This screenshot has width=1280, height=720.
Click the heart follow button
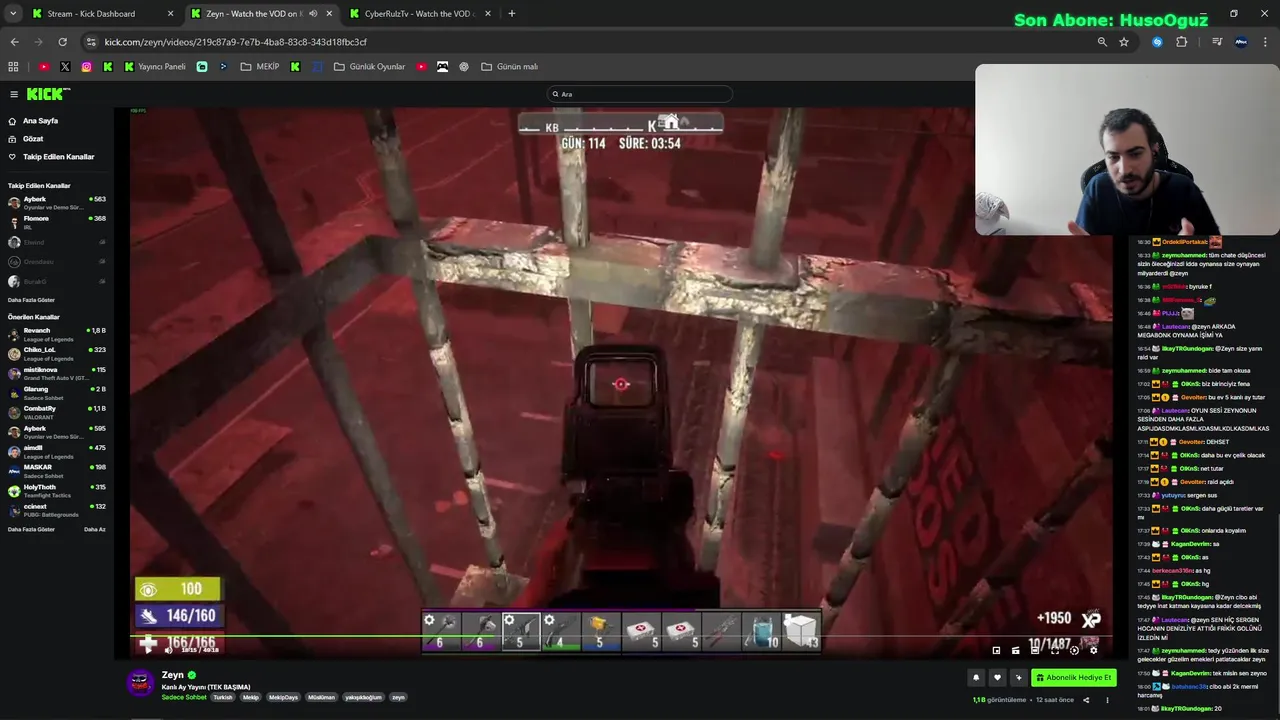pyautogui.click(x=997, y=678)
